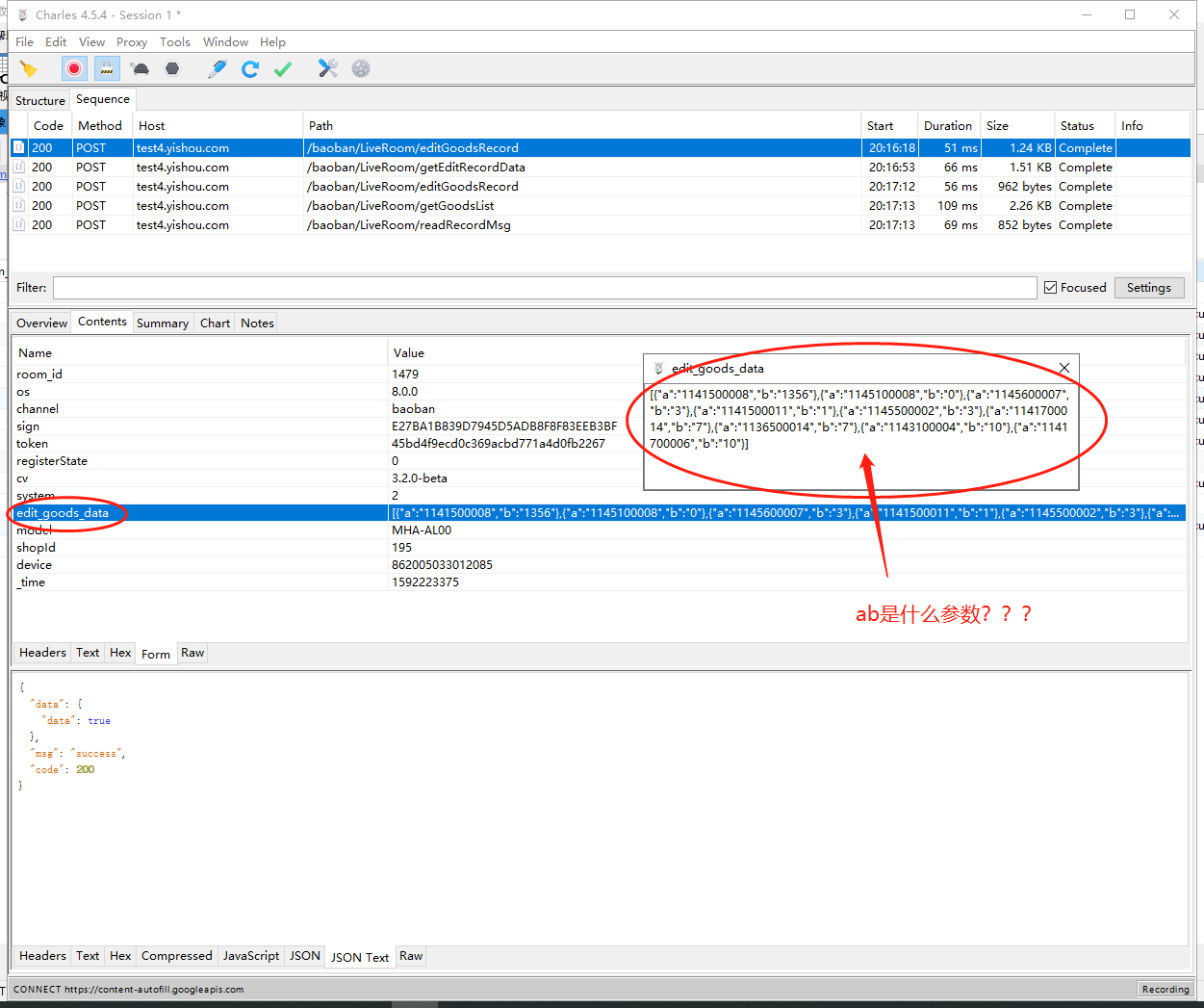This screenshot has height=1008, width=1204.
Task: Show response JavaScript tab
Action: [251, 956]
